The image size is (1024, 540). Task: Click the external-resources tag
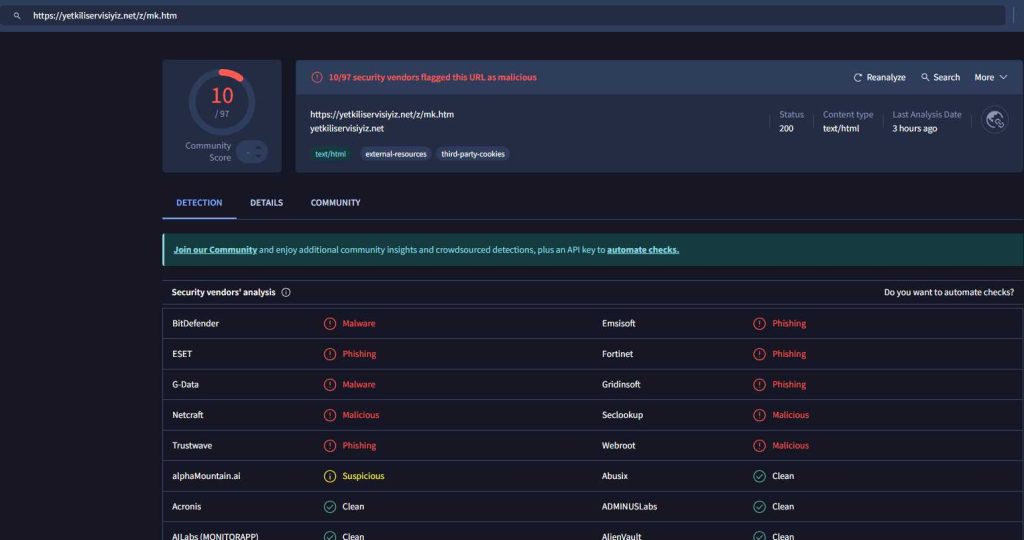click(396, 154)
